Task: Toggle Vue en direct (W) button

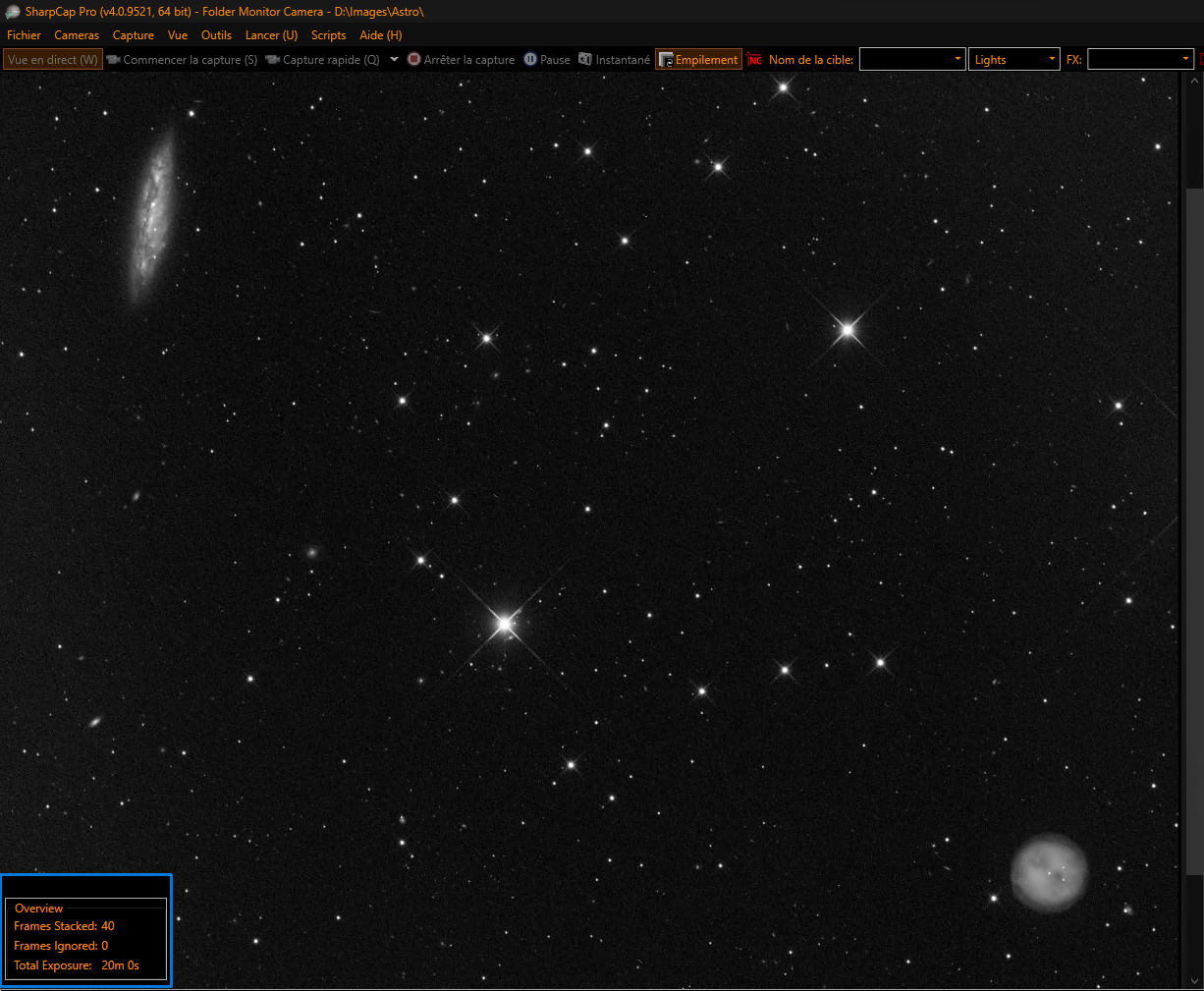Action: coord(53,60)
